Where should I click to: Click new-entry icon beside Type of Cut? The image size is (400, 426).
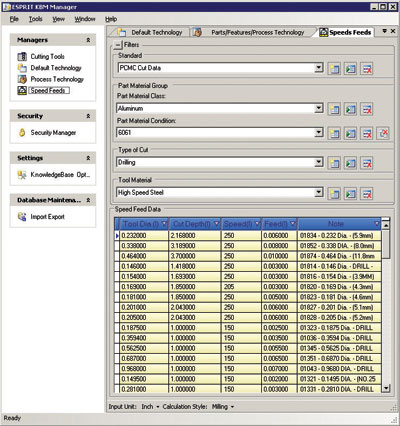(334, 163)
